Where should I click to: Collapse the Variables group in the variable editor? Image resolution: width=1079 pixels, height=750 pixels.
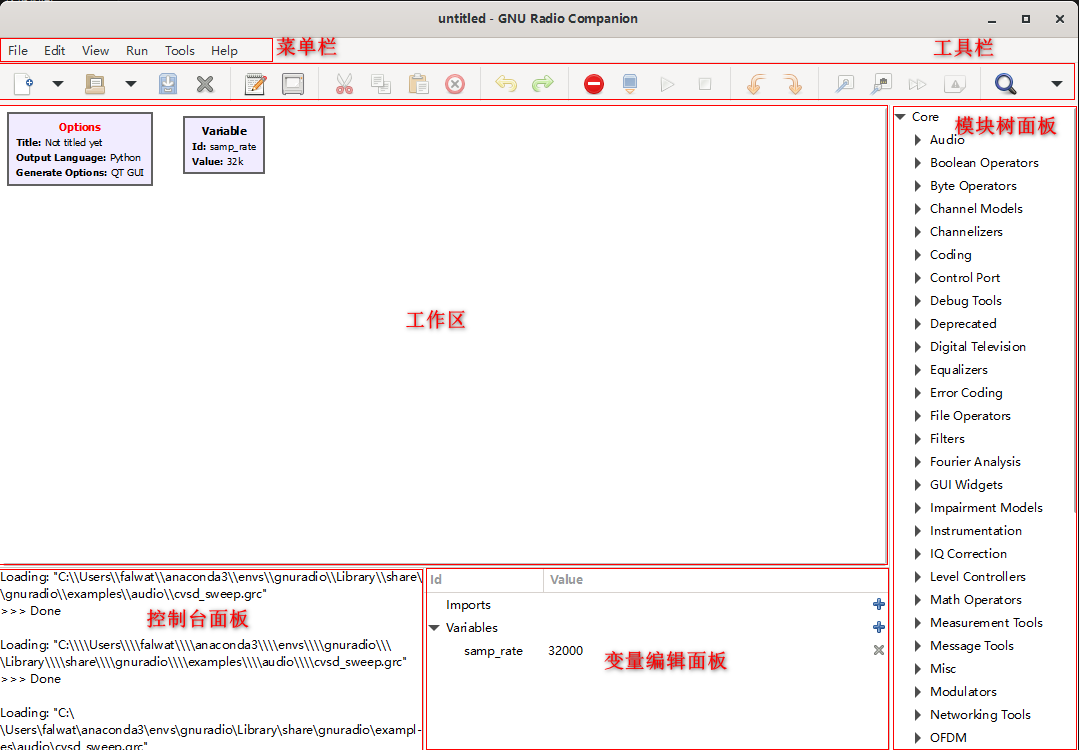coord(434,628)
